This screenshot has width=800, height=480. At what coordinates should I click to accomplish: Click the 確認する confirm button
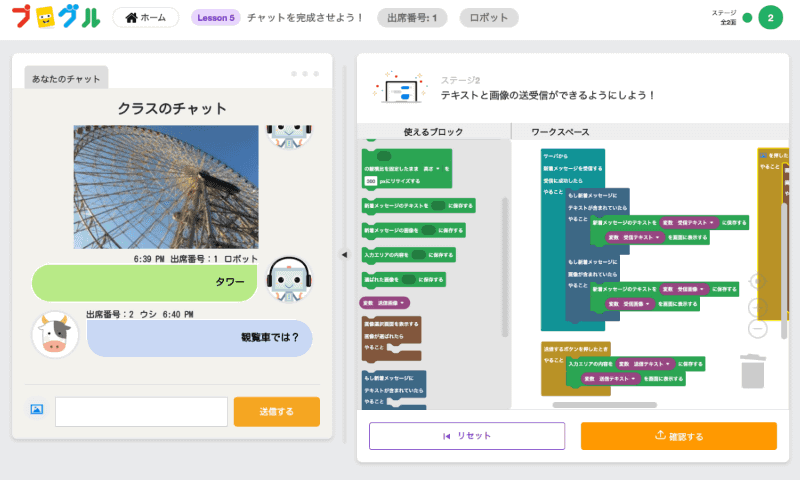coord(679,436)
